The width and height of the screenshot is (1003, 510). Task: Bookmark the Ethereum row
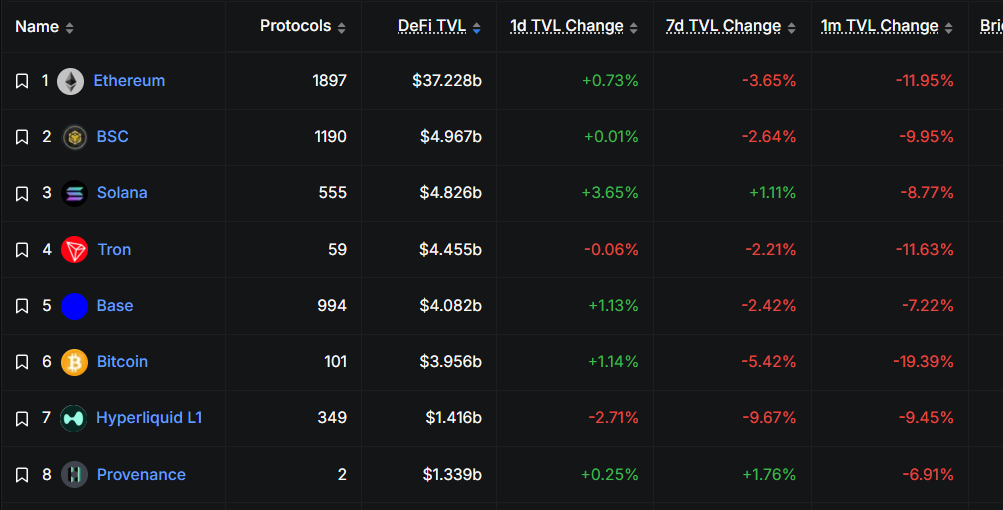(x=22, y=81)
